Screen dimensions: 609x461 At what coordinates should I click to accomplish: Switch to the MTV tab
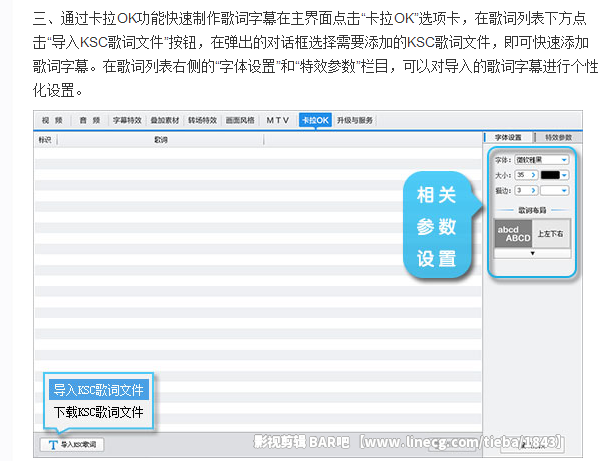click(x=277, y=119)
